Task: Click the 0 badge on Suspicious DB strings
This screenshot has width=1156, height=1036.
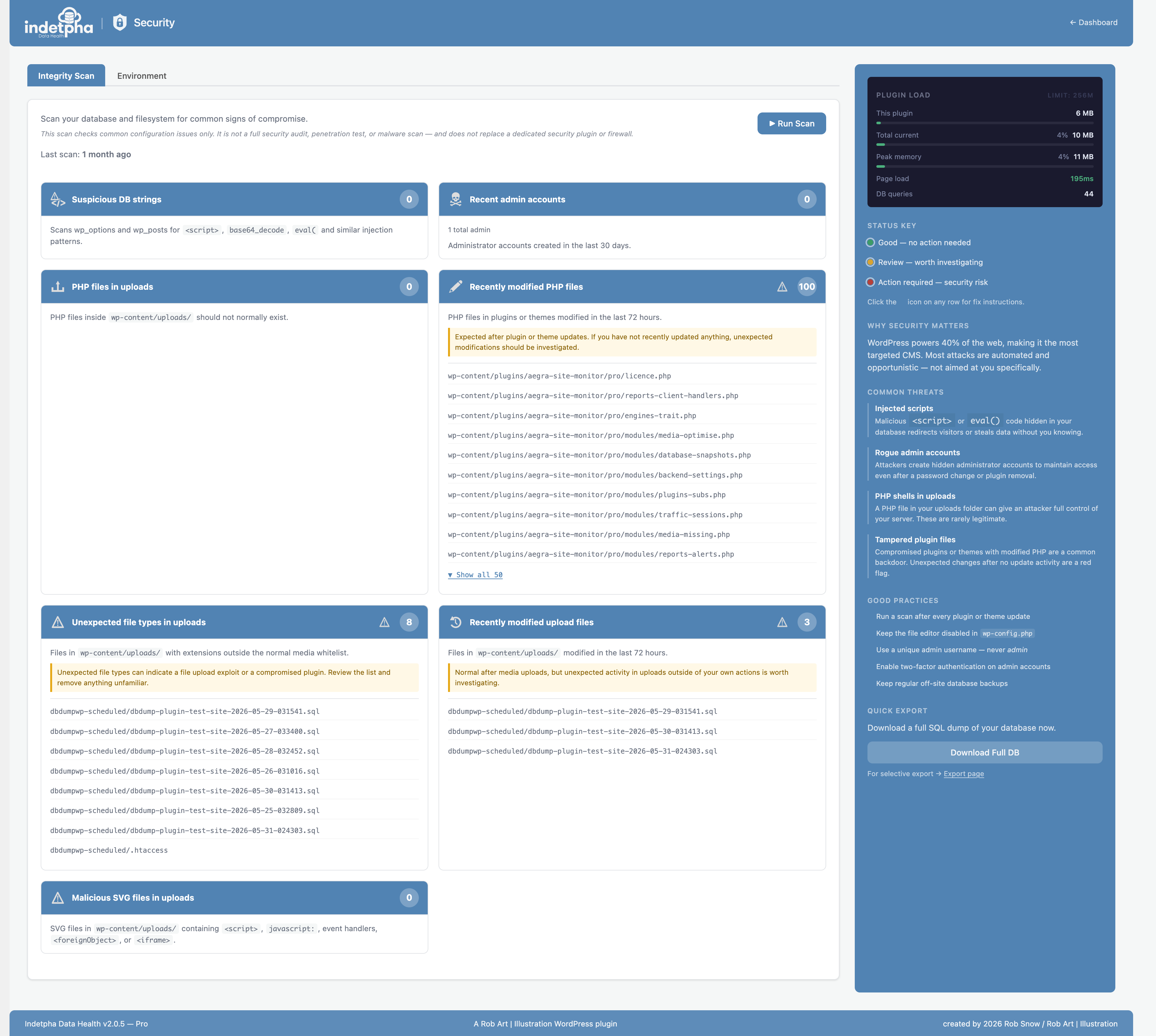Action: coord(409,199)
